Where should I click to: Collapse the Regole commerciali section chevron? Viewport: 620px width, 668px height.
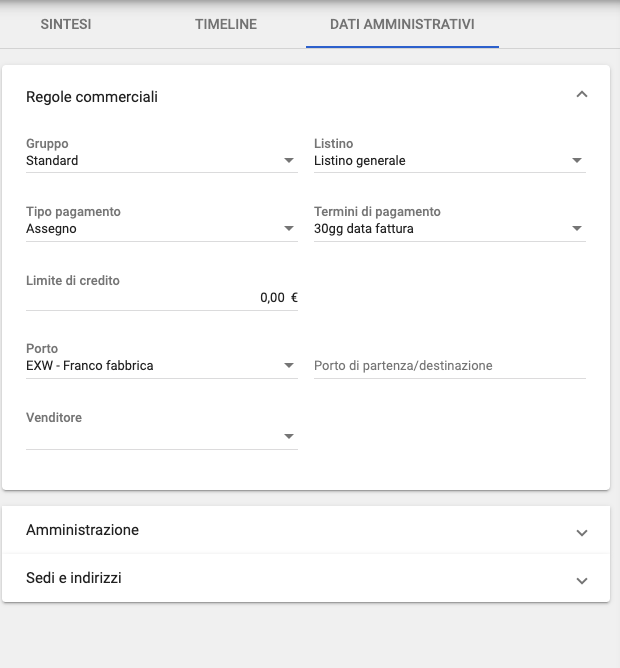(x=582, y=95)
